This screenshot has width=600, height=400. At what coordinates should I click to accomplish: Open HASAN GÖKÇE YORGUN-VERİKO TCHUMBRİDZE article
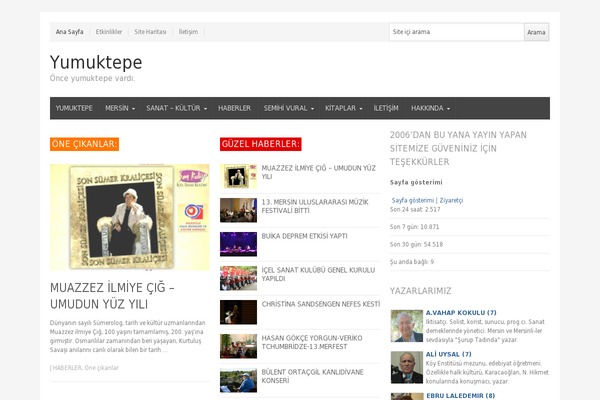pyautogui.click(x=312, y=342)
